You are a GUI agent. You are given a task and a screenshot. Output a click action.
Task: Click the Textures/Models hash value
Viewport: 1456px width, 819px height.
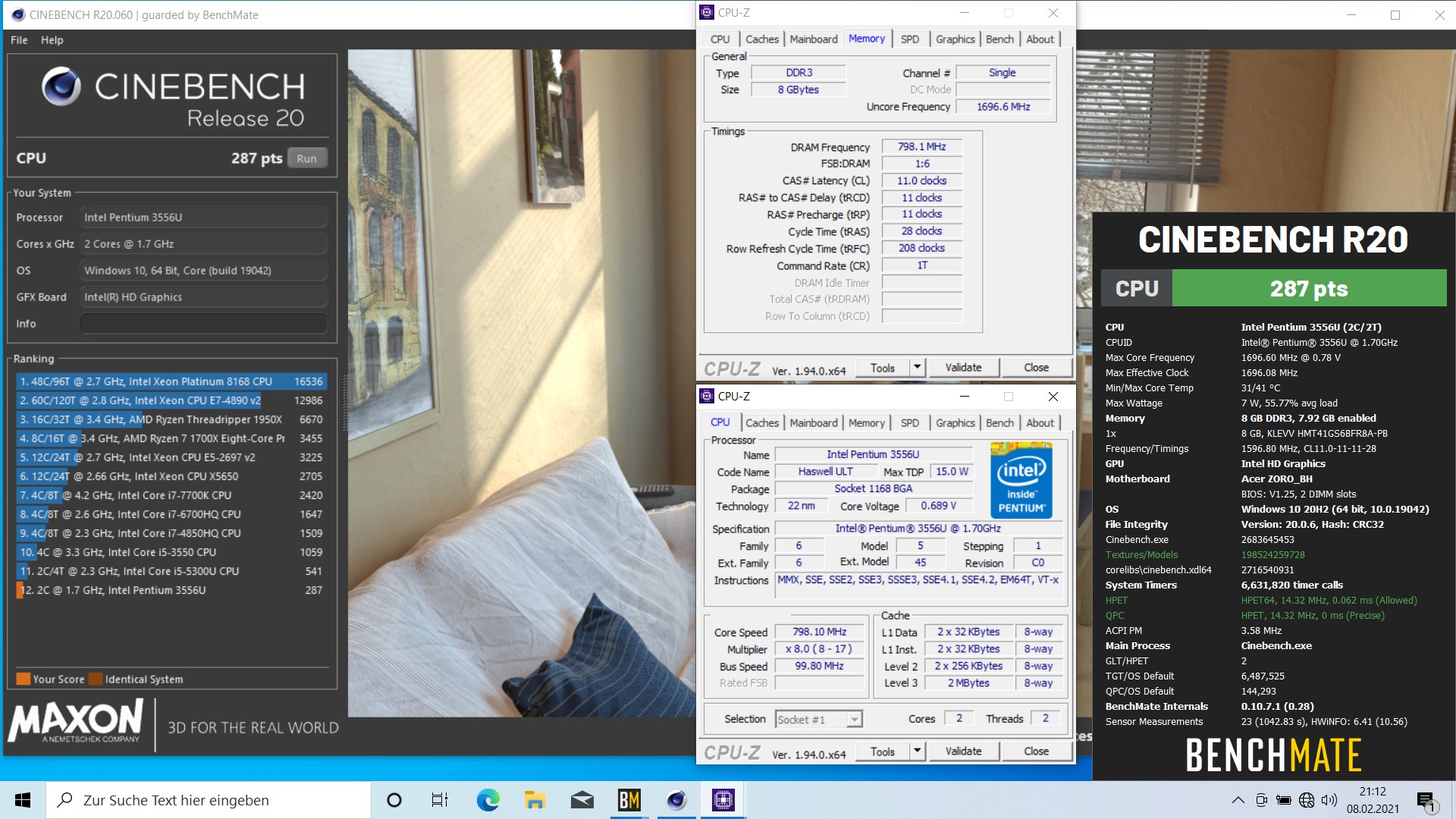point(1272,554)
